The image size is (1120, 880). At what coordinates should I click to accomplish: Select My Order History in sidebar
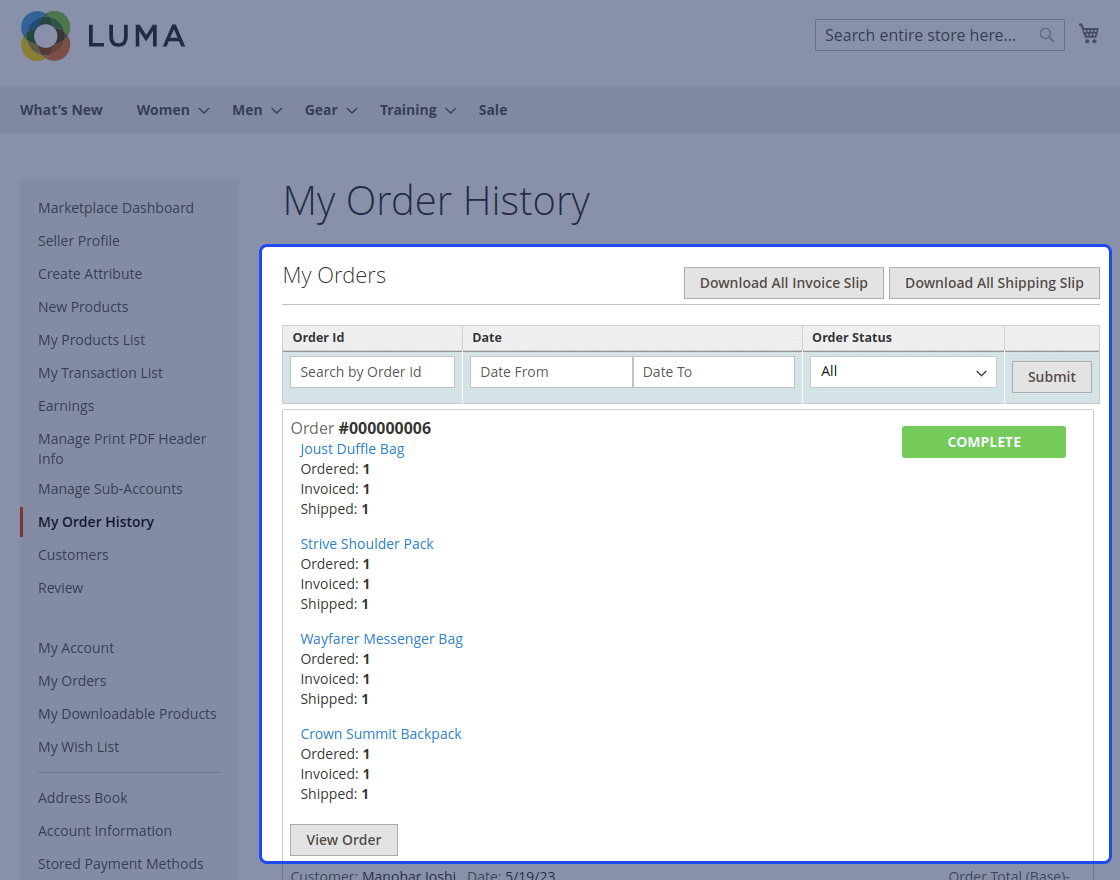[96, 521]
